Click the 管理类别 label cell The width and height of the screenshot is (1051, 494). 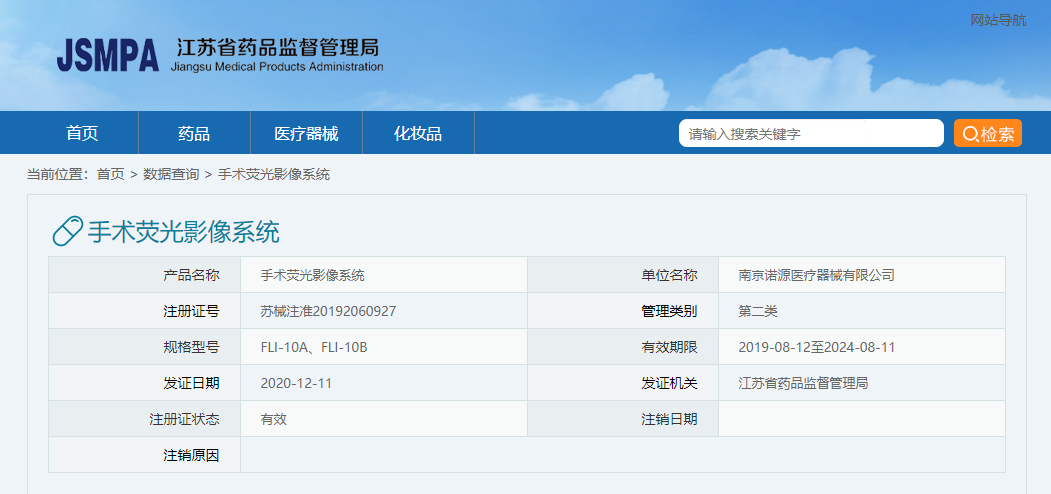[x=623, y=311]
